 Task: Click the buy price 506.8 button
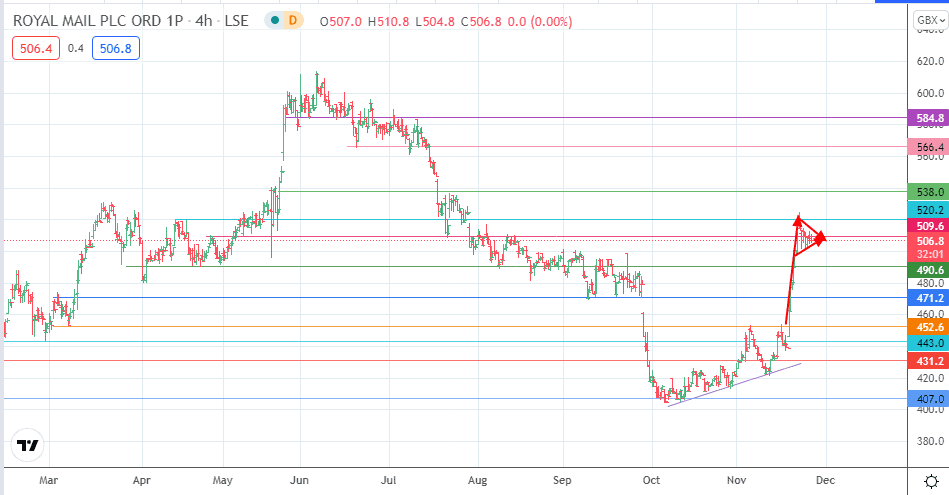point(116,48)
